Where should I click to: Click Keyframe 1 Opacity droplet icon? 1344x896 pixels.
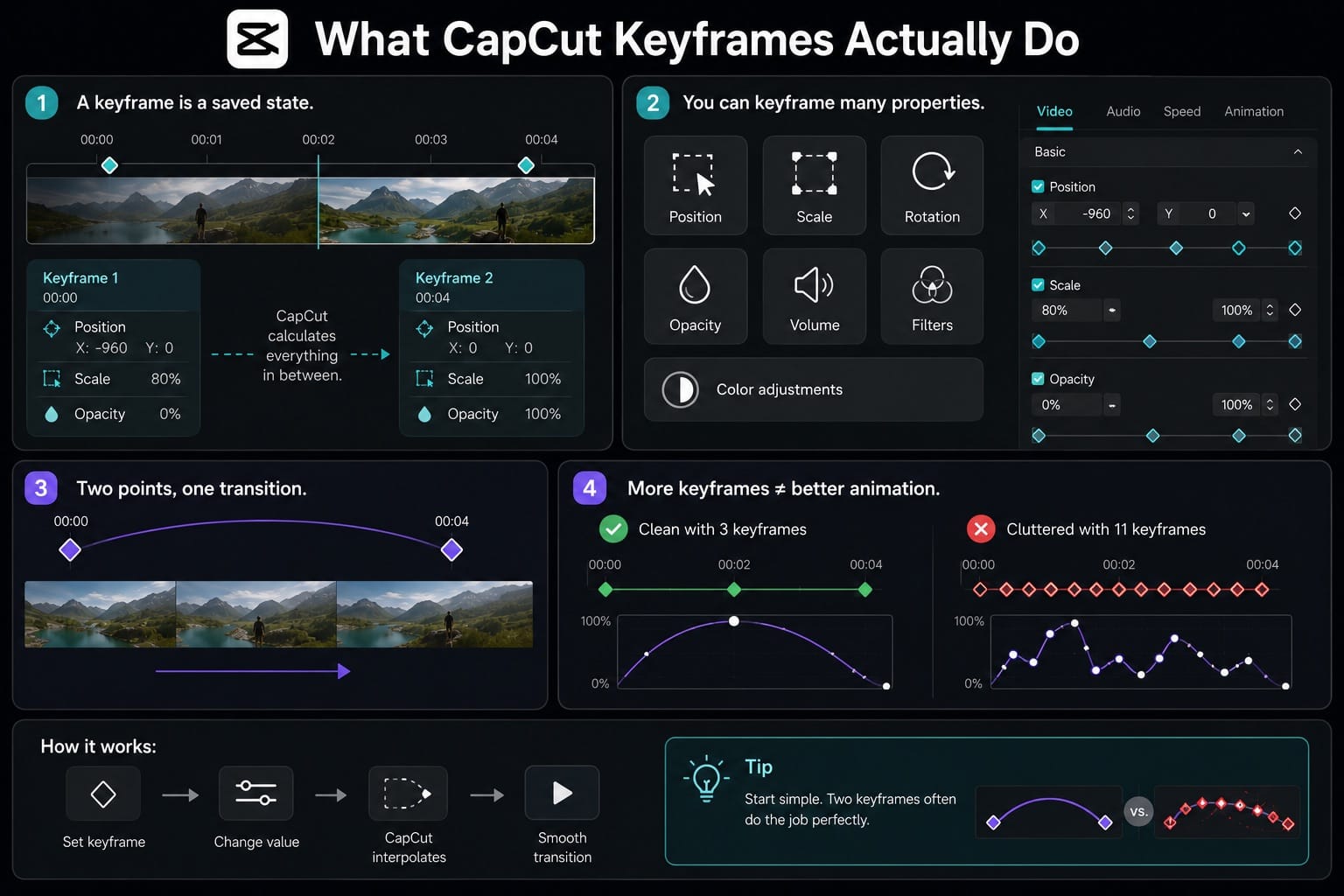tap(52, 414)
